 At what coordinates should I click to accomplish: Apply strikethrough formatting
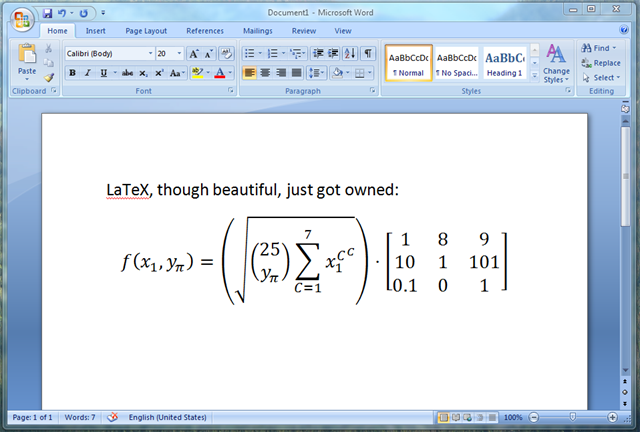coord(127,73)
